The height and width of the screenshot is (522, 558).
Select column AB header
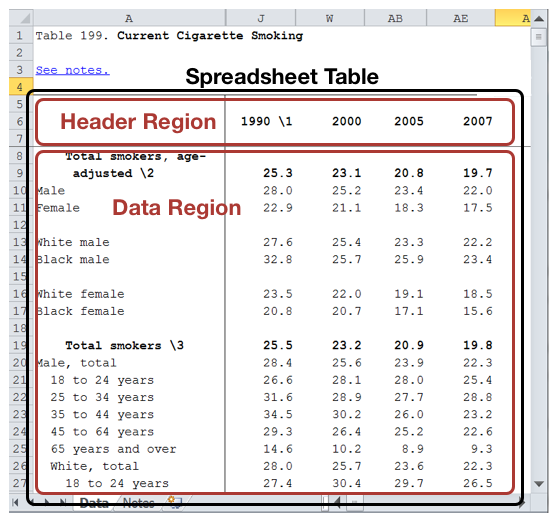395,18
